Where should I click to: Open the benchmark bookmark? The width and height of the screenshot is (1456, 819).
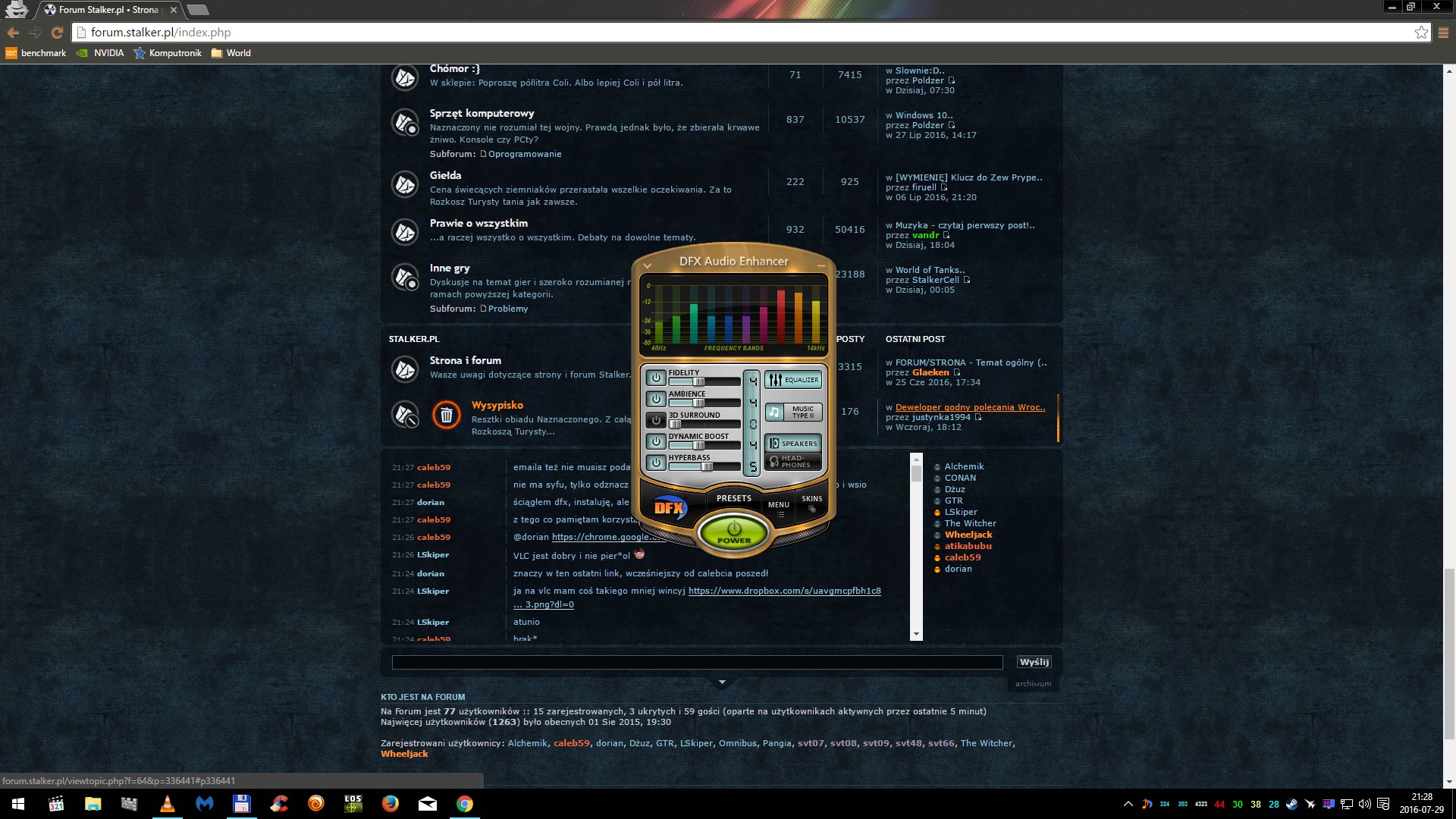point(36,53)
